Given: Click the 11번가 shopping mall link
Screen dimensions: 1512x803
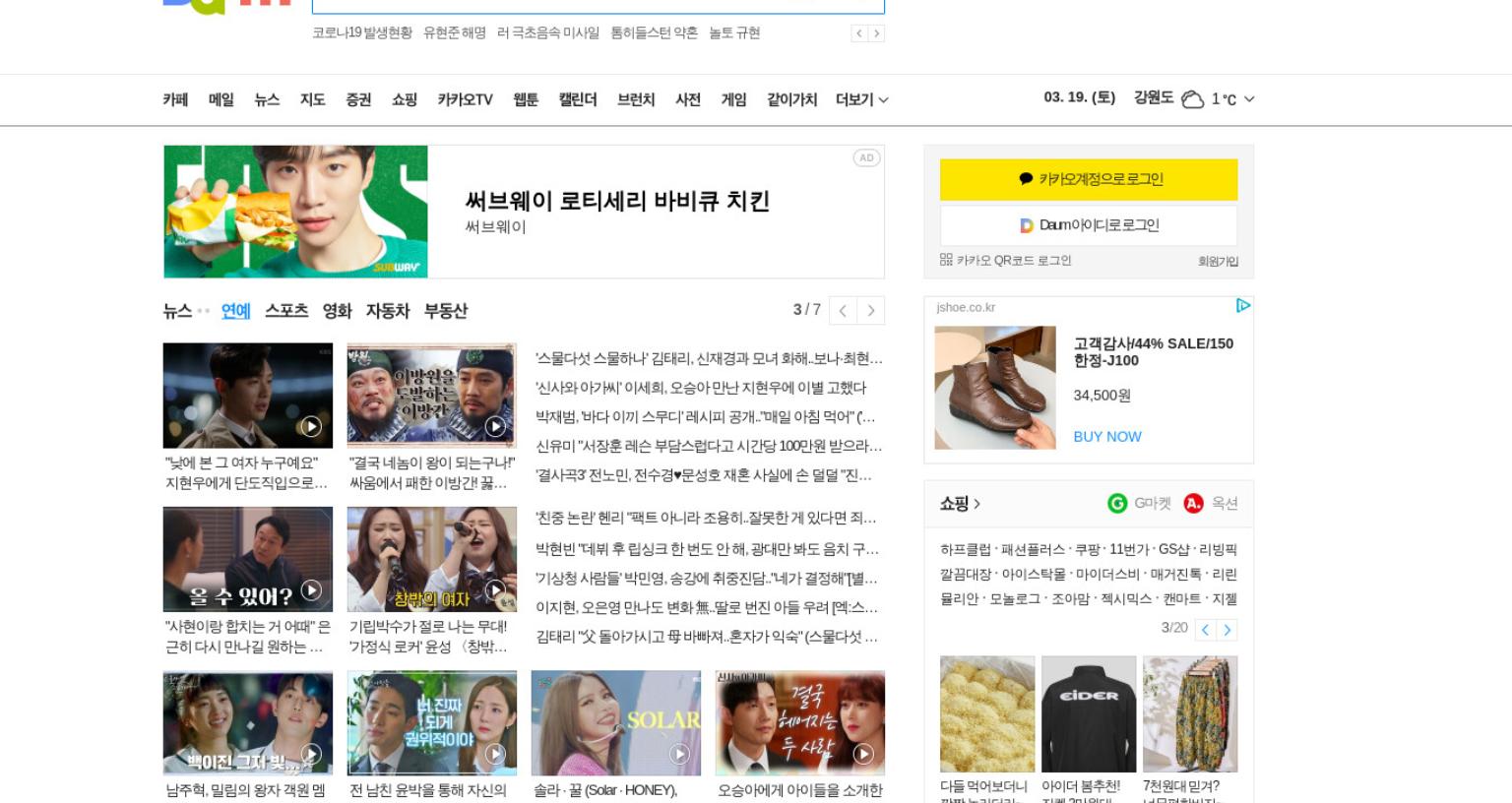Looking at the screenshot, I should [1129, 550].
